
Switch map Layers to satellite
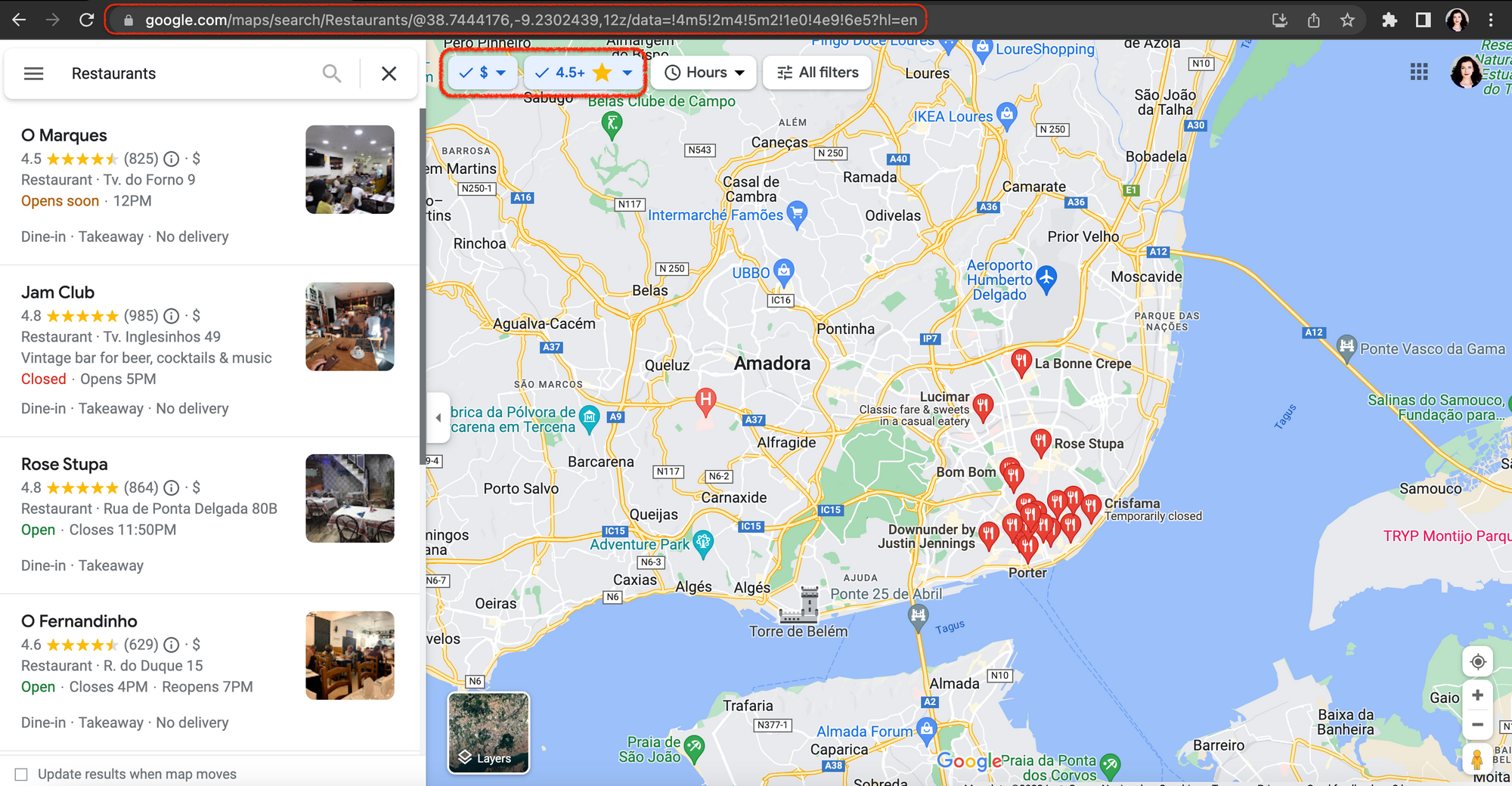point(488,732)
